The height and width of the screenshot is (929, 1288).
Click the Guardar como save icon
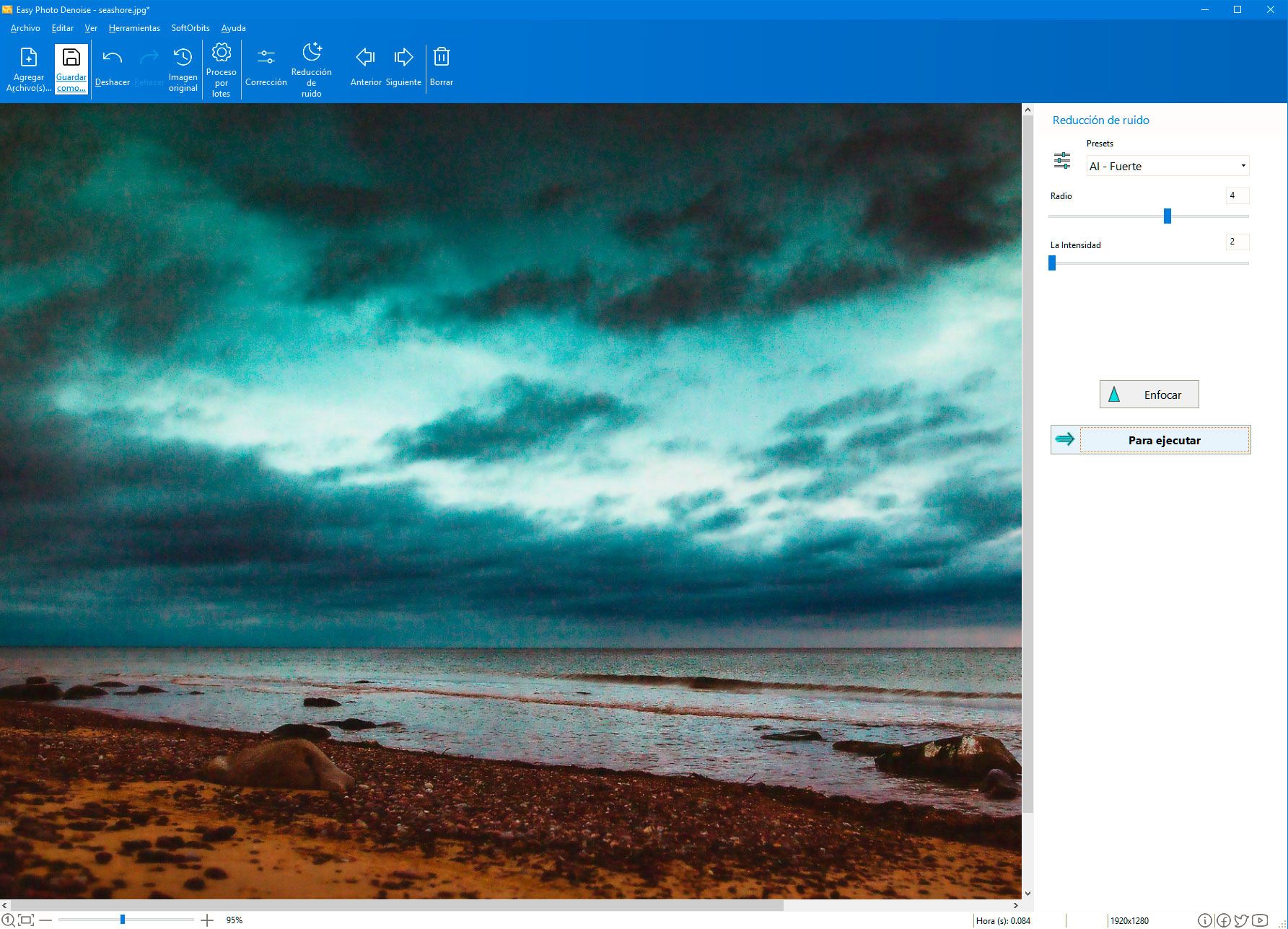coord(71,58)
